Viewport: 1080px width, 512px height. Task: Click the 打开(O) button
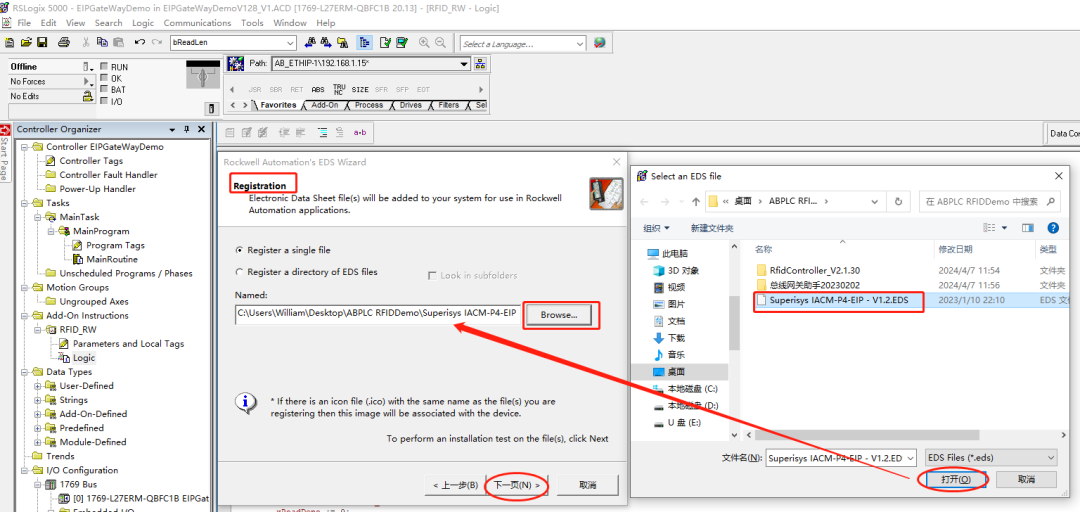[x=951, y=480]
